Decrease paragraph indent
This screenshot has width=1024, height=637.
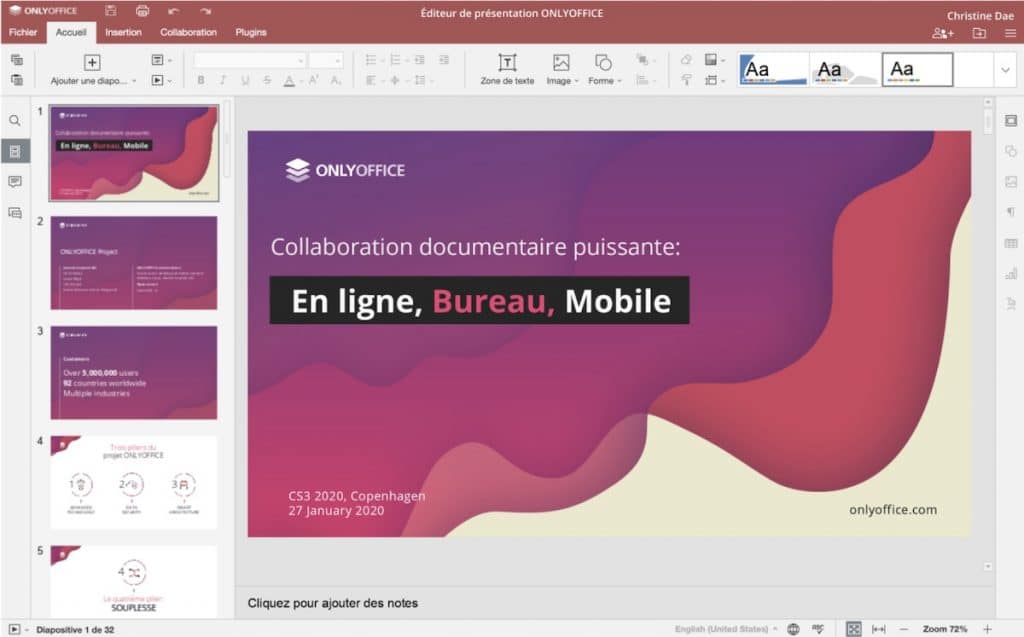(x=419, y=60)
